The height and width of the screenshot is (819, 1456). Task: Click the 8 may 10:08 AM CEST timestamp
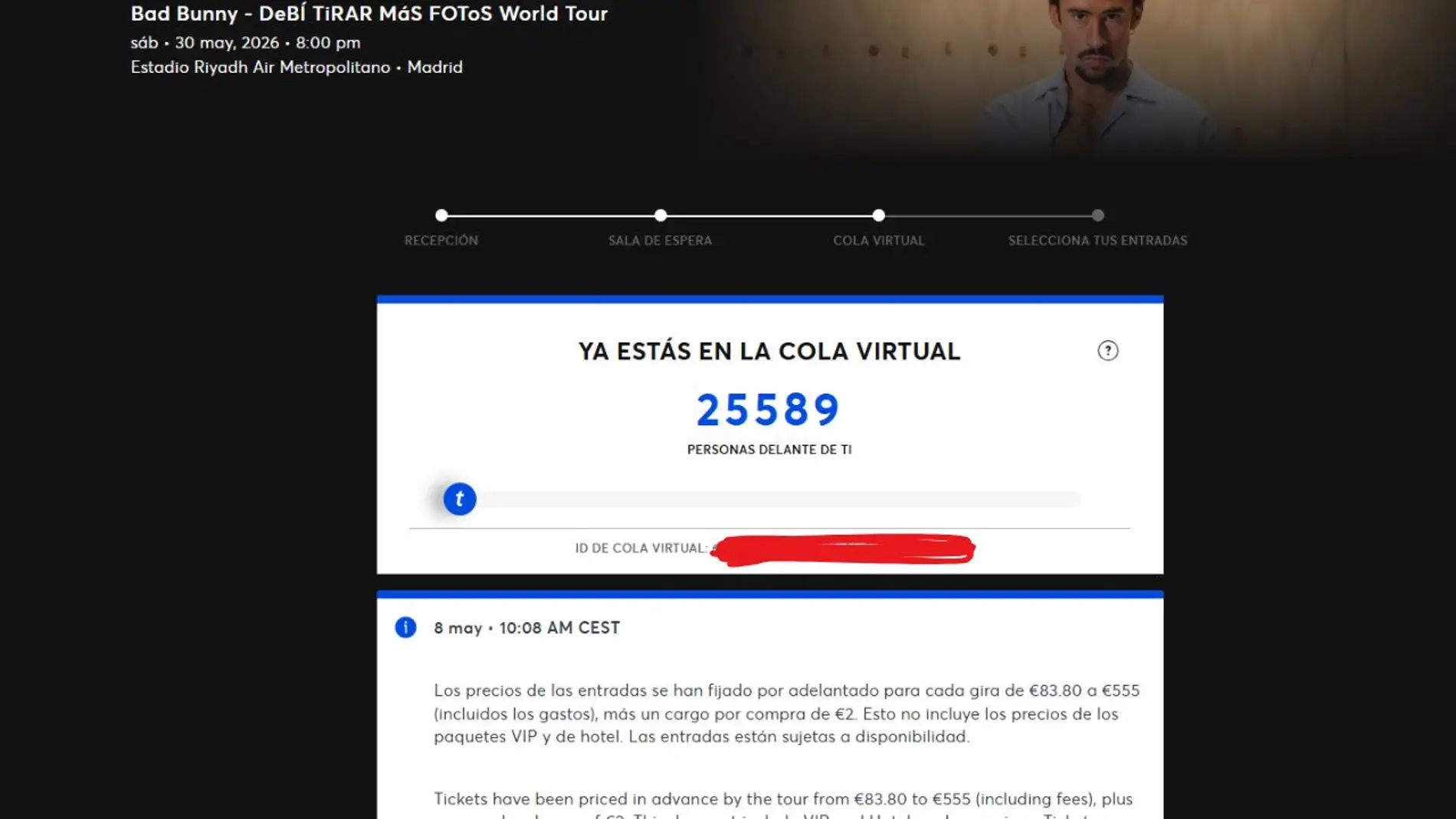click(x=526, y=628)
